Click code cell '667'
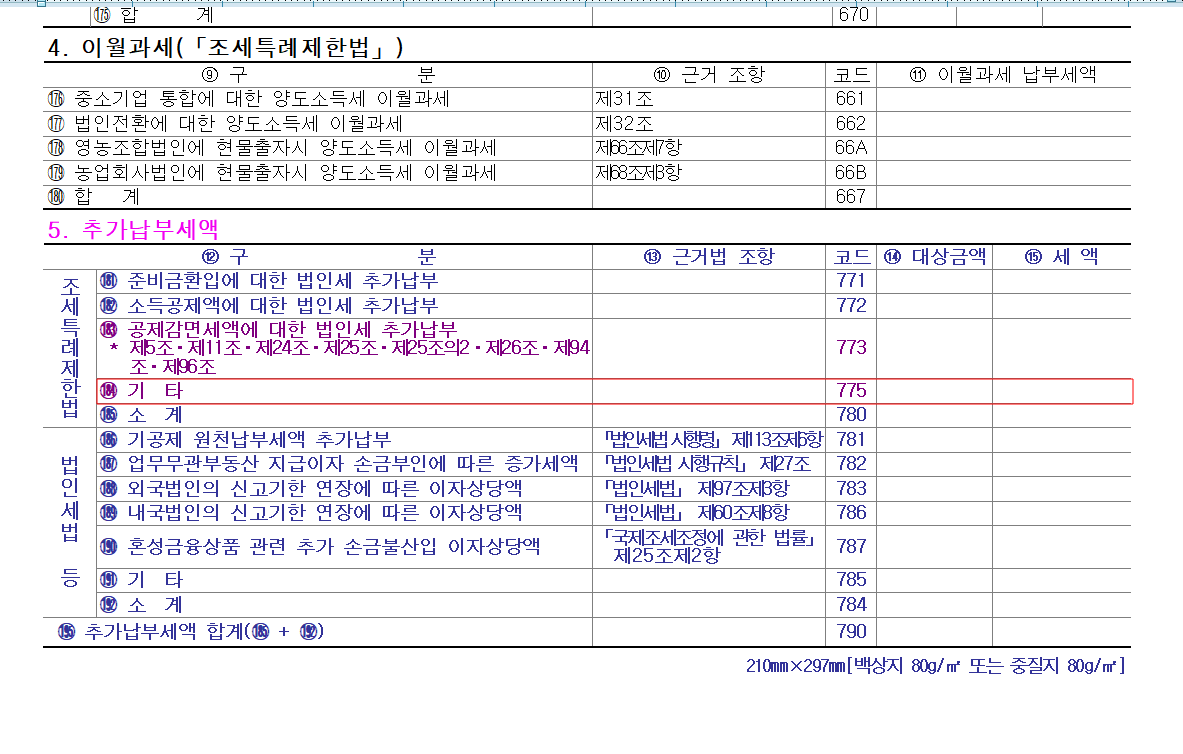The width and height of the screenshot is (1183, 754). point(850,197)
